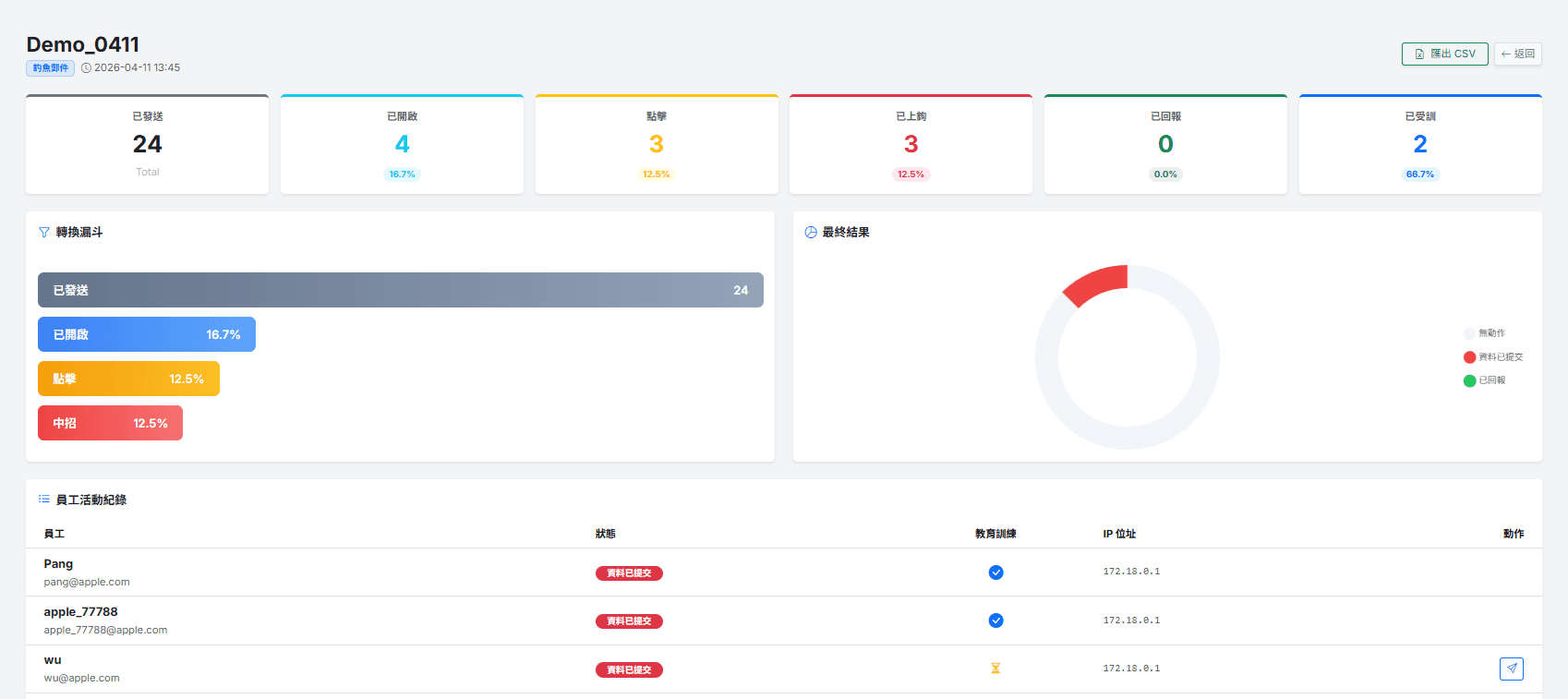This screenshot has width=1568, height=699.
Task: Click the funnel icon beside 轉換漏斗
Action: [x=44, y=233]
